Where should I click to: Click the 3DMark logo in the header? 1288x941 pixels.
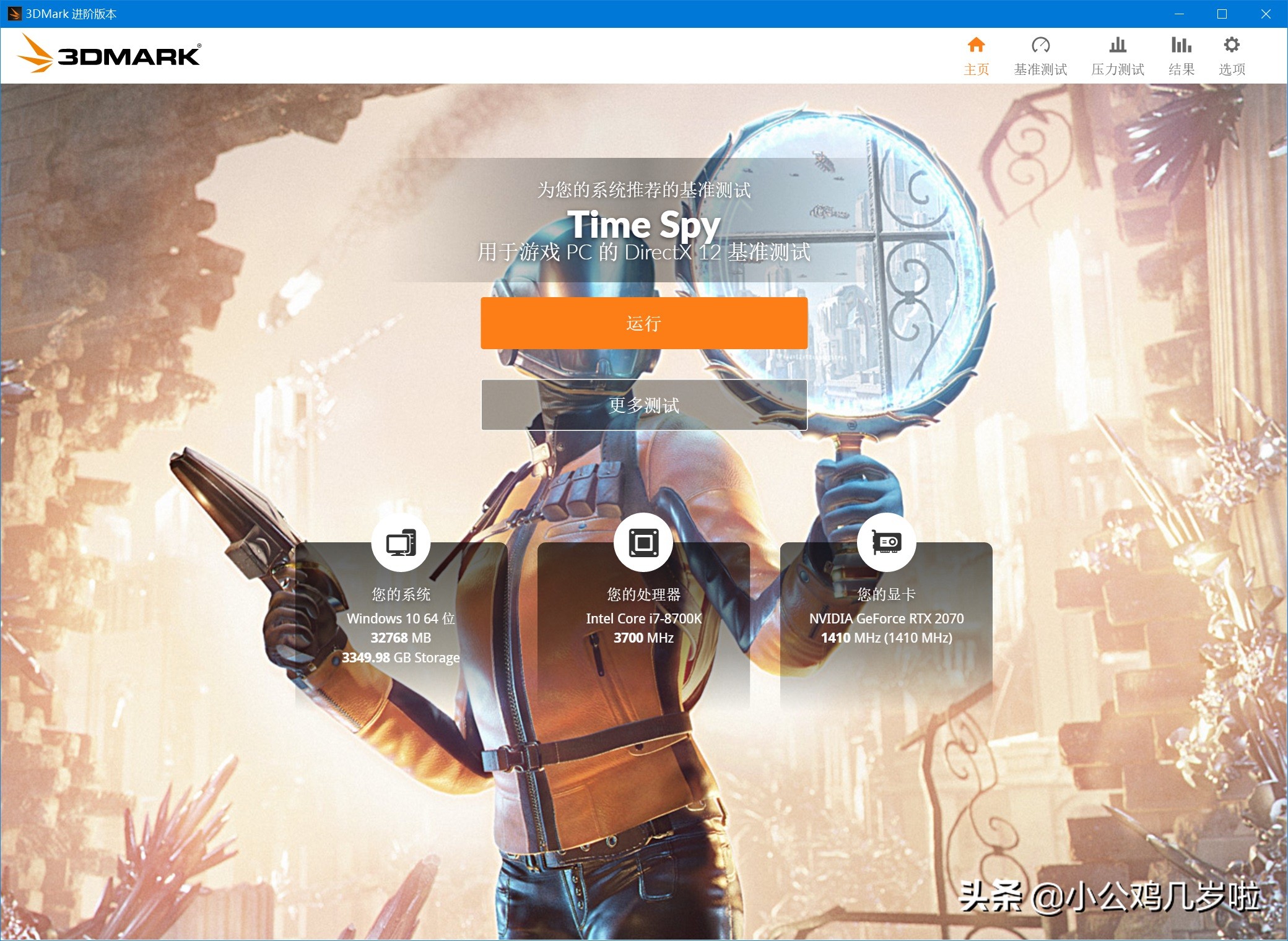[109, 54]
